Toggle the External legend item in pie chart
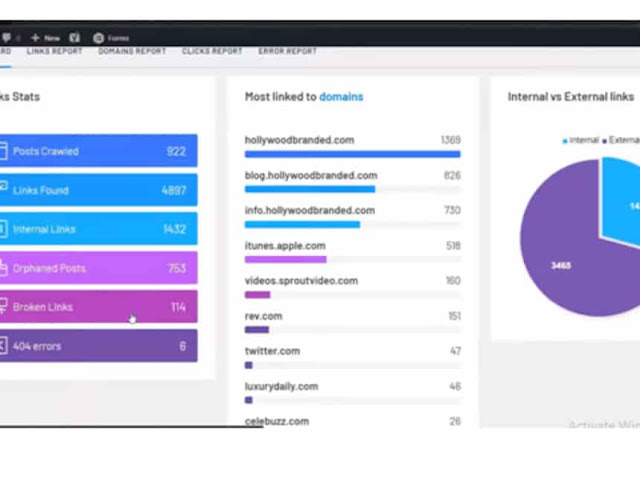 621,140
